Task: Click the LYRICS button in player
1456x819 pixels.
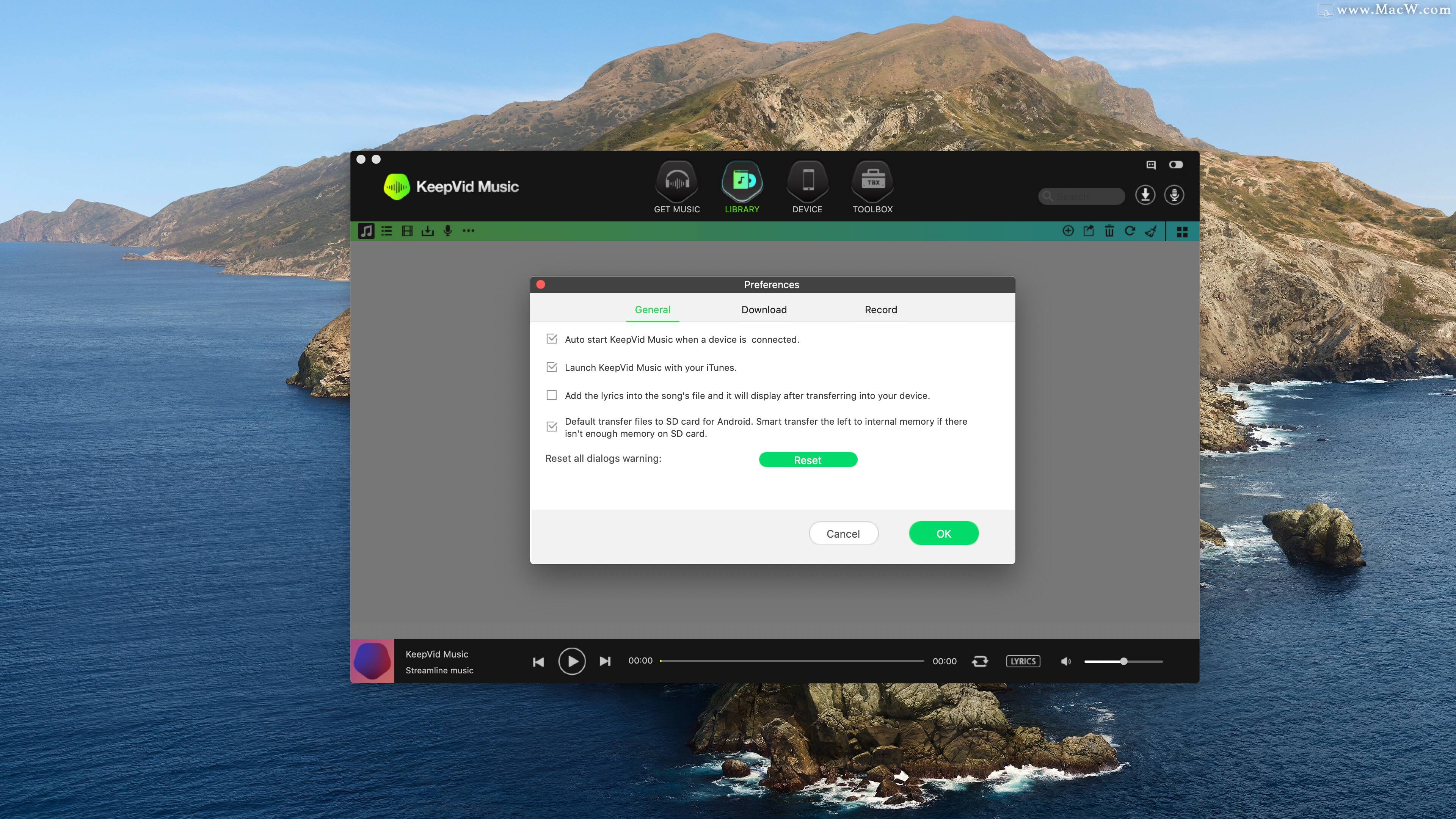Action: pos(1023,661)
